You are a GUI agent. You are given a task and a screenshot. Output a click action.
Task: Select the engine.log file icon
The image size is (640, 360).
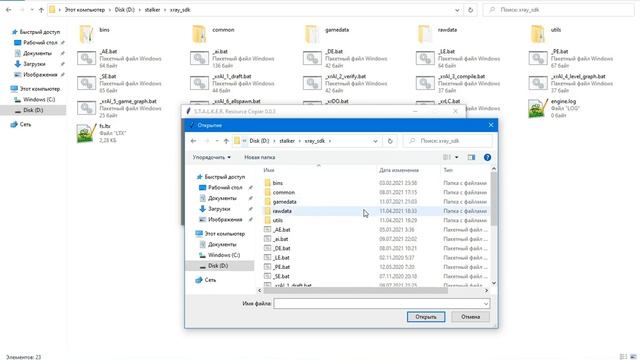coord(538,108)
